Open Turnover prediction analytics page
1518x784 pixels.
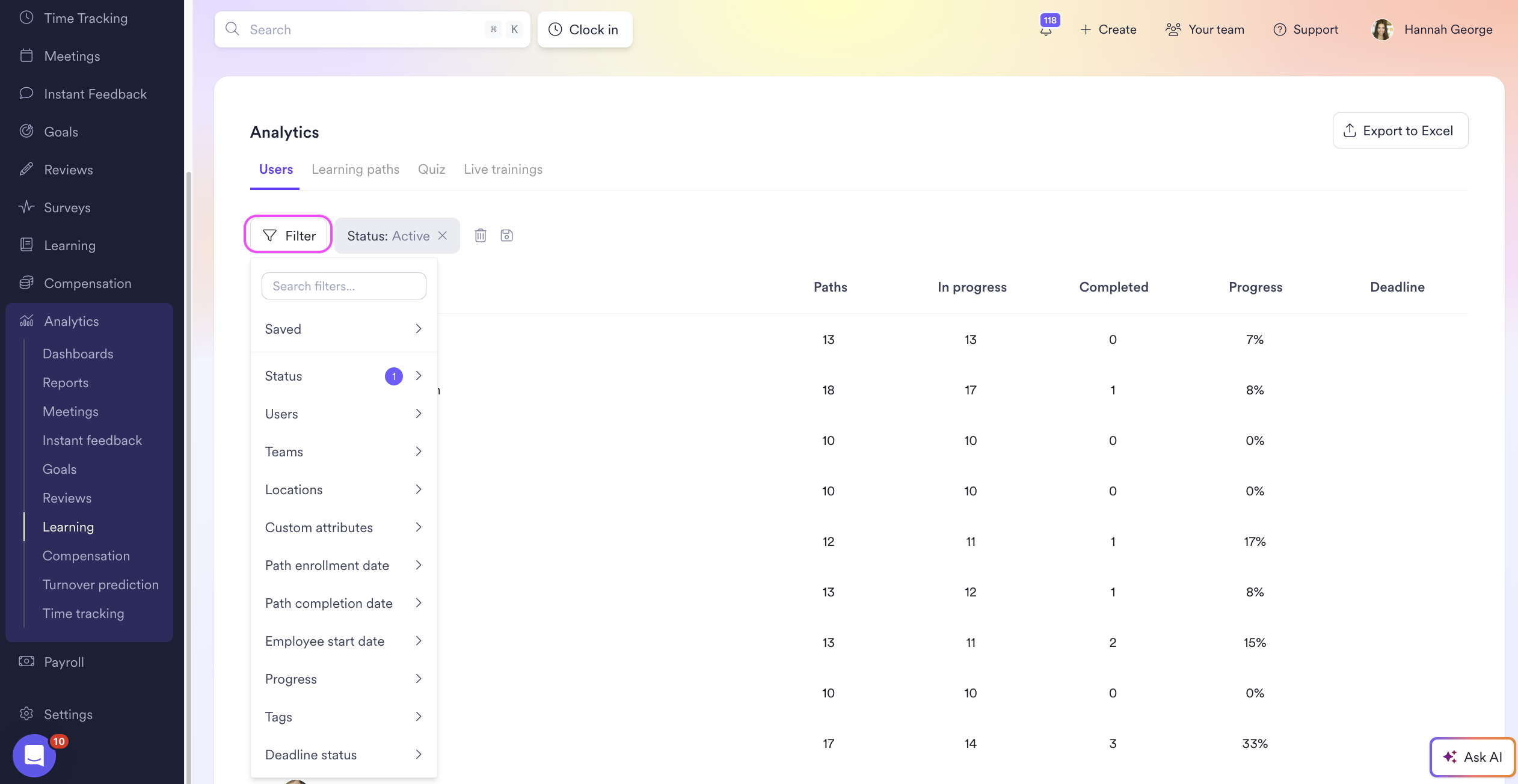click(100, 584)
